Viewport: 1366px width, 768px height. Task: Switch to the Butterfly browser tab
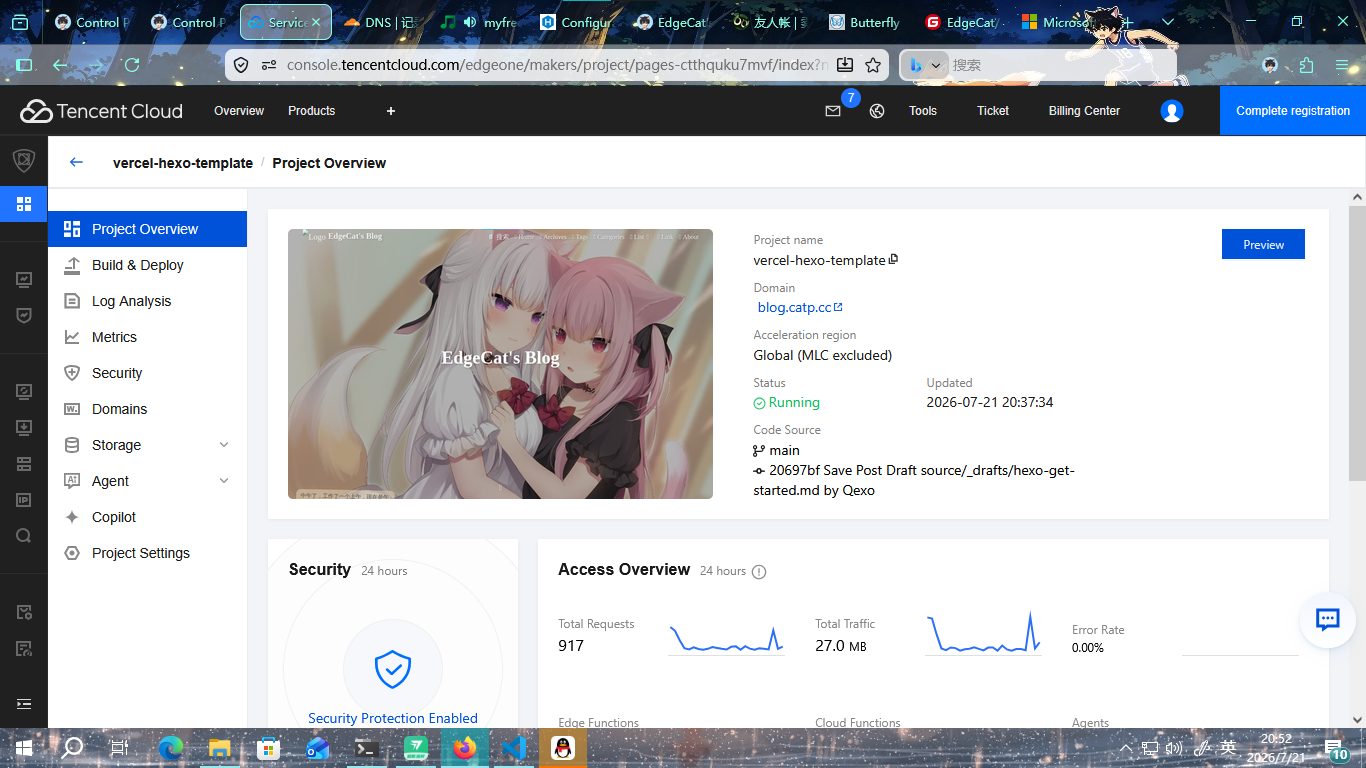click(865, 22)
